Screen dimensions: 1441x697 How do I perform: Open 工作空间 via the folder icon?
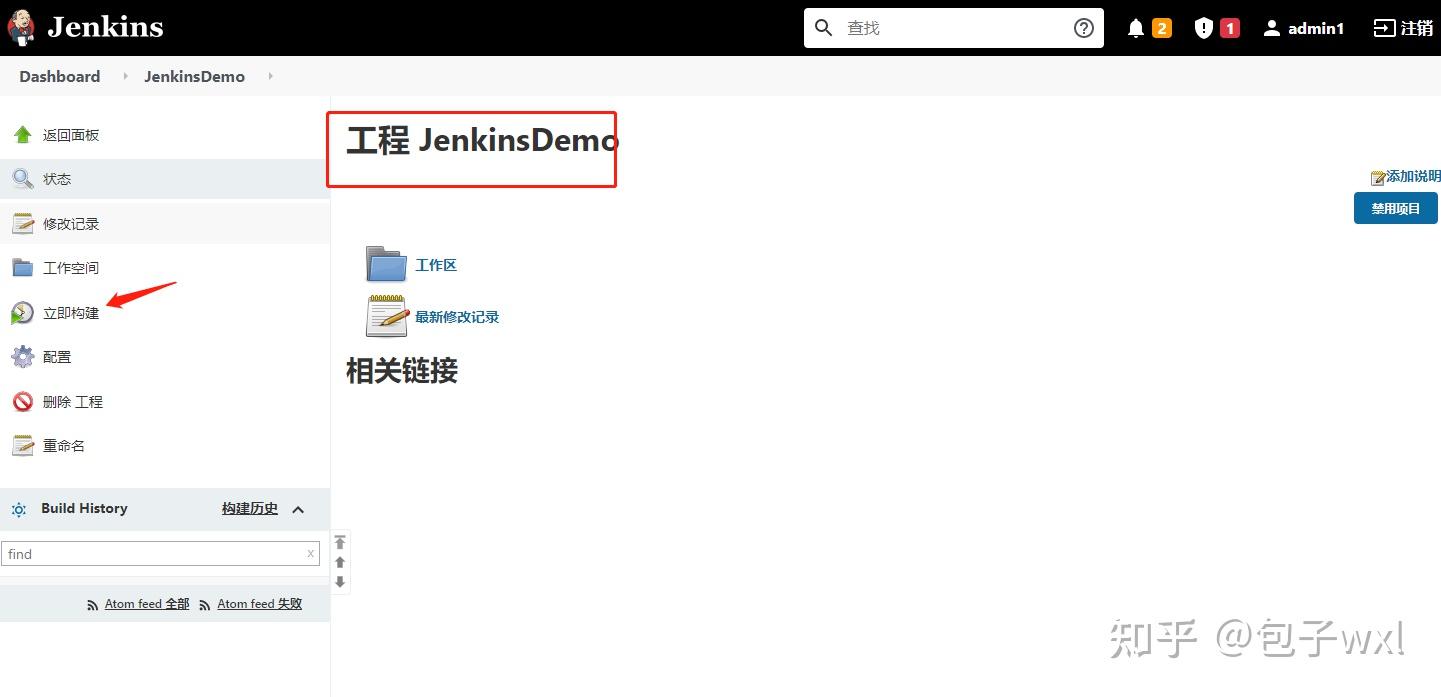pos(22,267)
